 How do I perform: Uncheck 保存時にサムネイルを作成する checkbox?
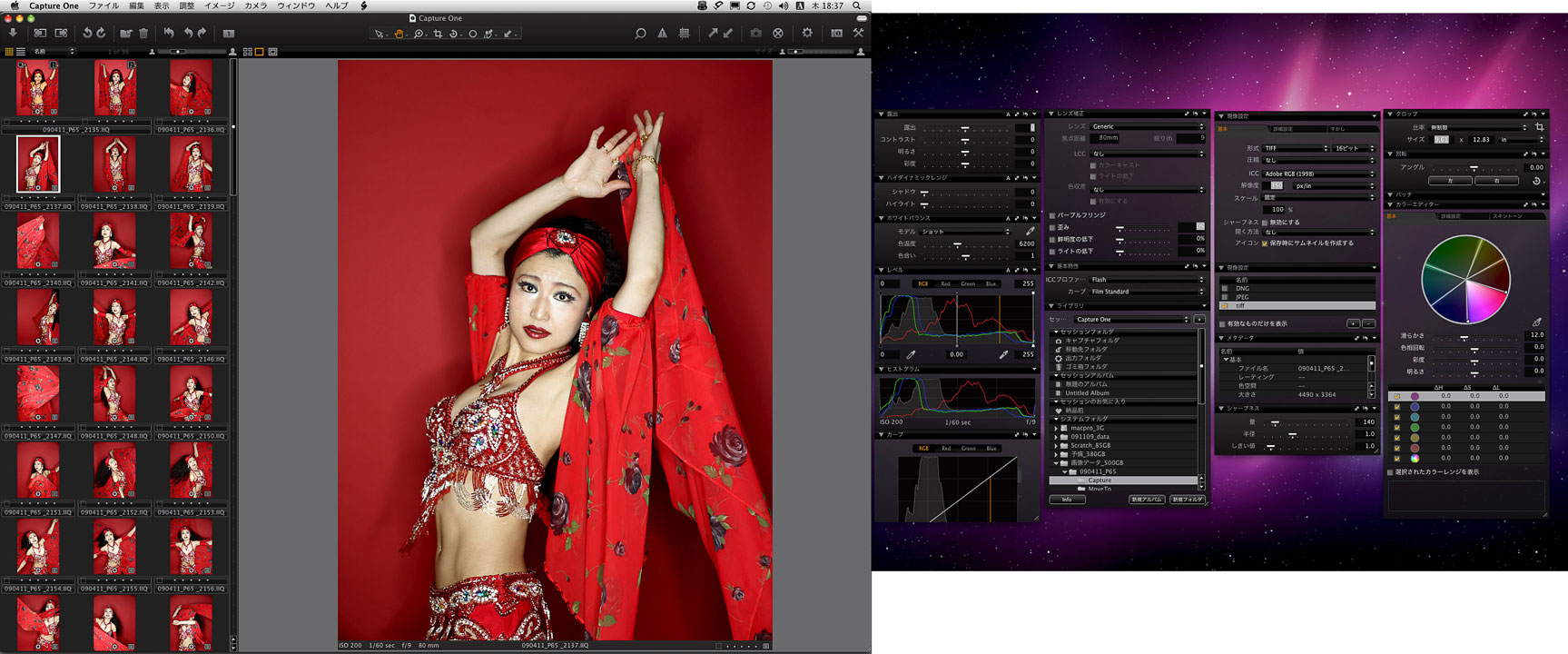pos(1265,243)
